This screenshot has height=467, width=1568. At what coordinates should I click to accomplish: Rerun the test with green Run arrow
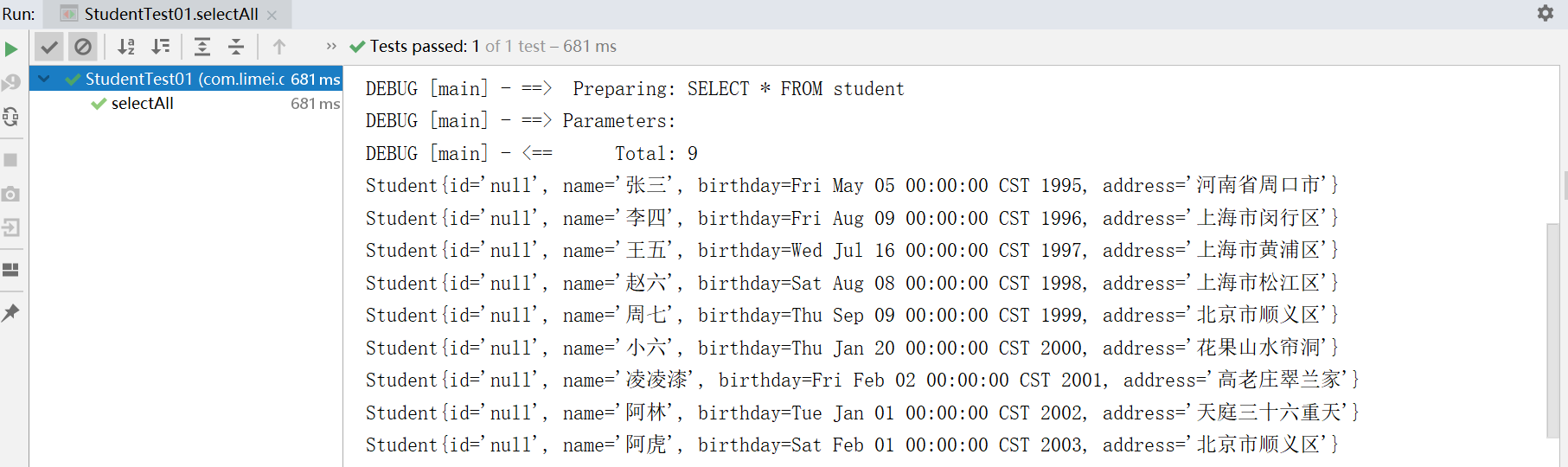click(11, 49)
